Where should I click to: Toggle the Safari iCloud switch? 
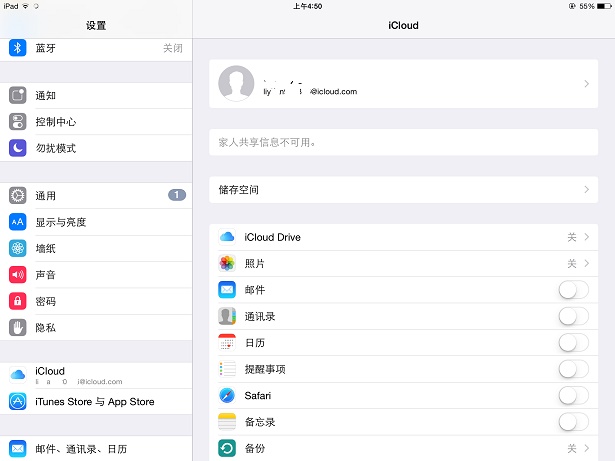(x=573, y=395)
